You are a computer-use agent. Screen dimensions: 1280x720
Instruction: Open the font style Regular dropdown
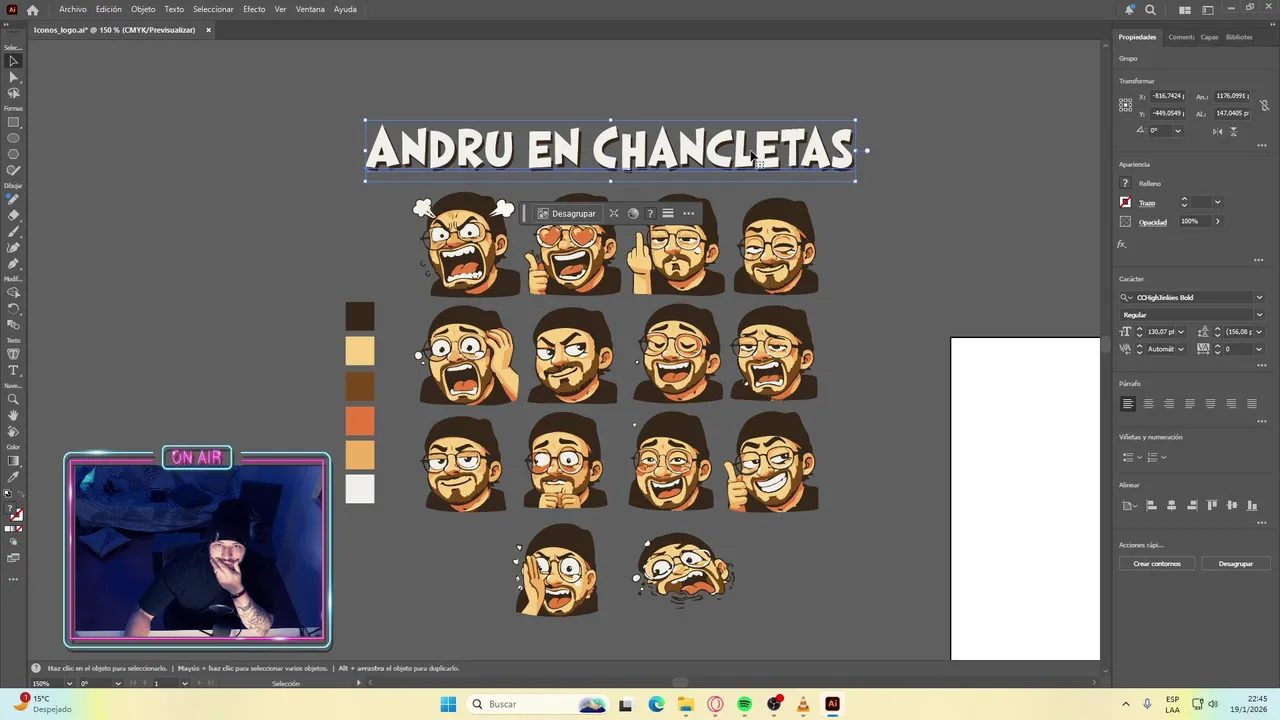click(1259, 315)
